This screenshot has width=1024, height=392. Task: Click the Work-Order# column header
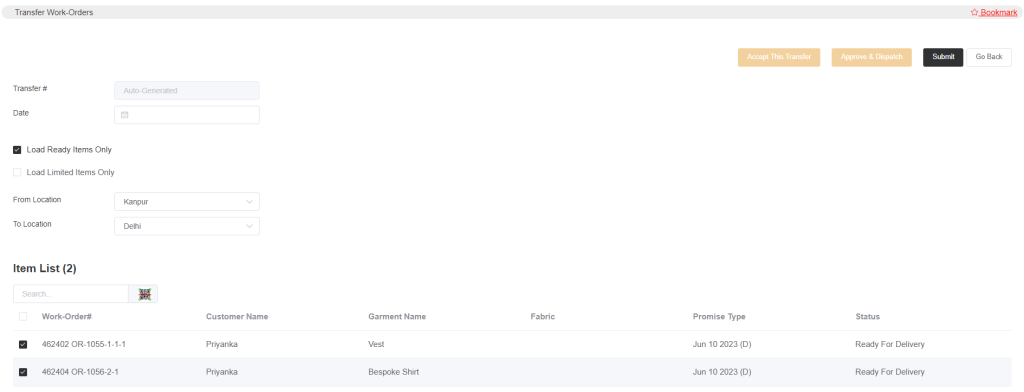coord(67,316)
